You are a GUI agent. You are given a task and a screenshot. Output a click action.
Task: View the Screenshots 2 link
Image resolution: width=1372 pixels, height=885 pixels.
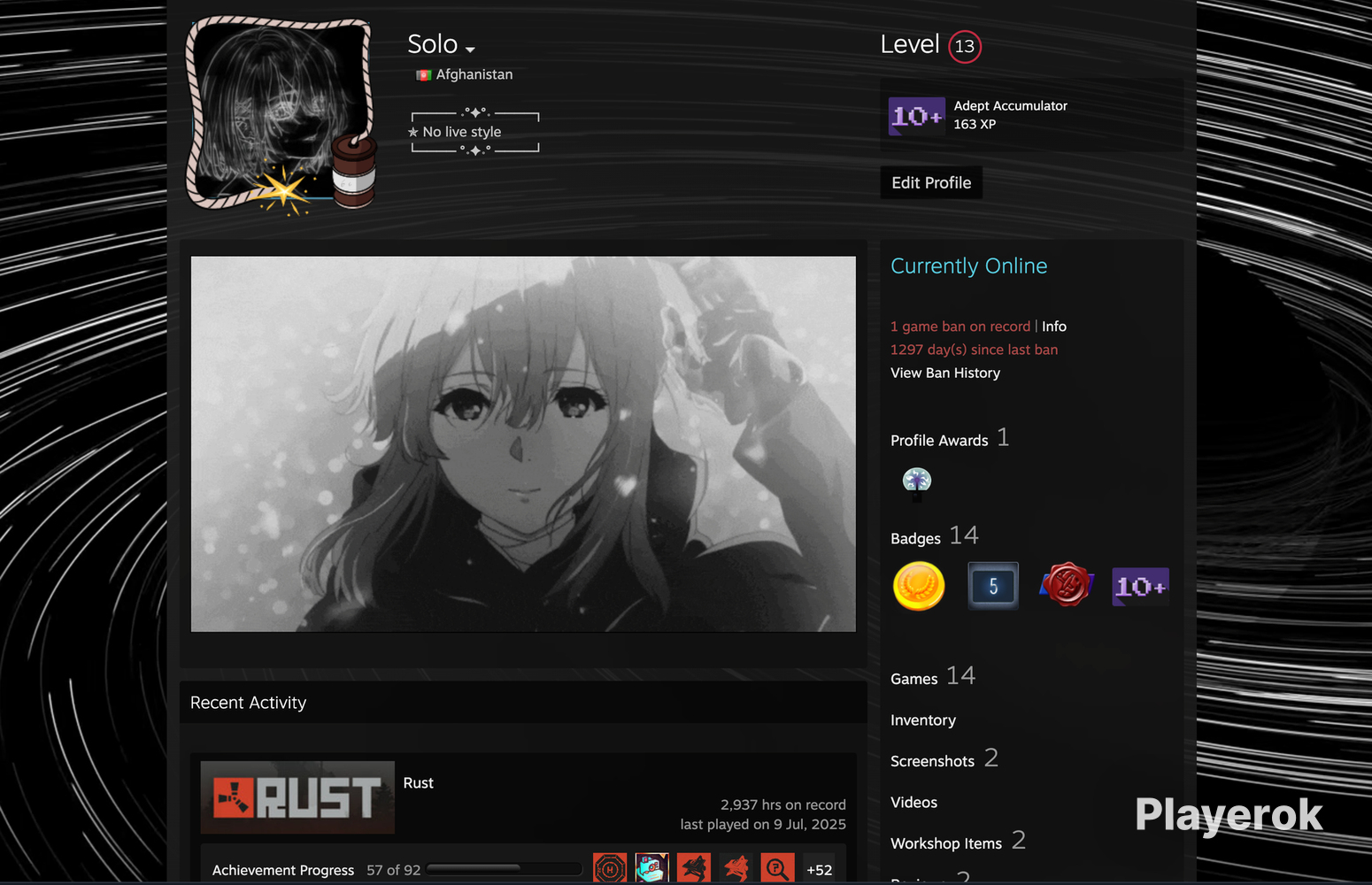(x=944, y=759)
